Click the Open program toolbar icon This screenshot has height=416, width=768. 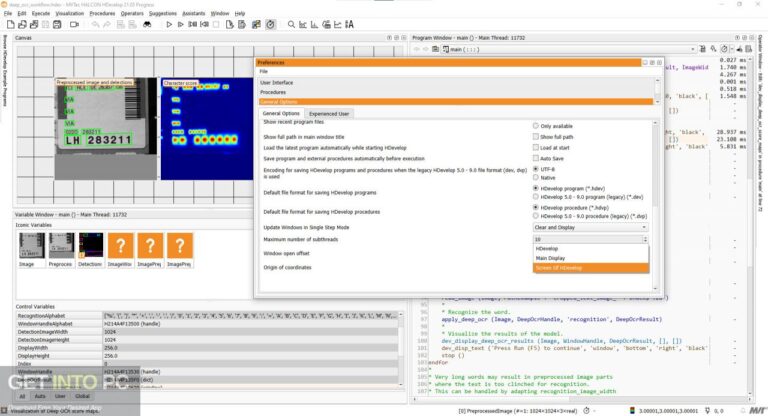click(22, 24)
